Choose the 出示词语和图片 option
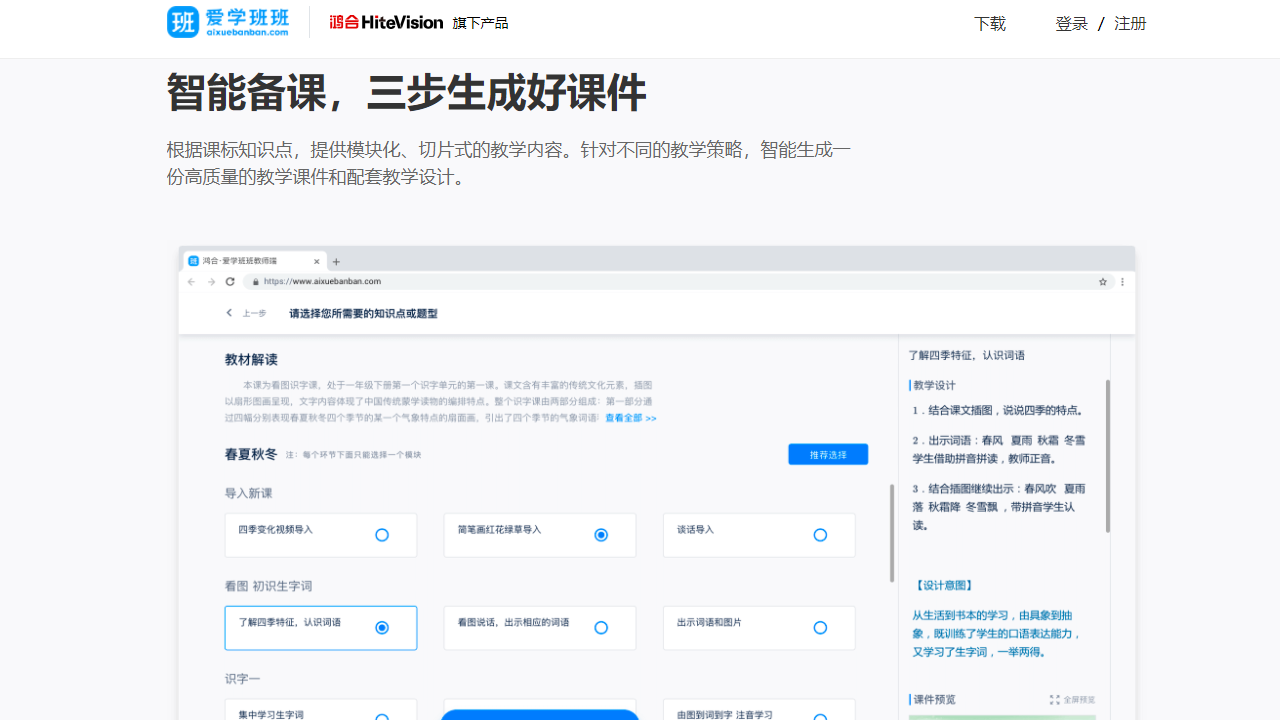This screenshot has height=720, width=1280. [x=820, y=627]
